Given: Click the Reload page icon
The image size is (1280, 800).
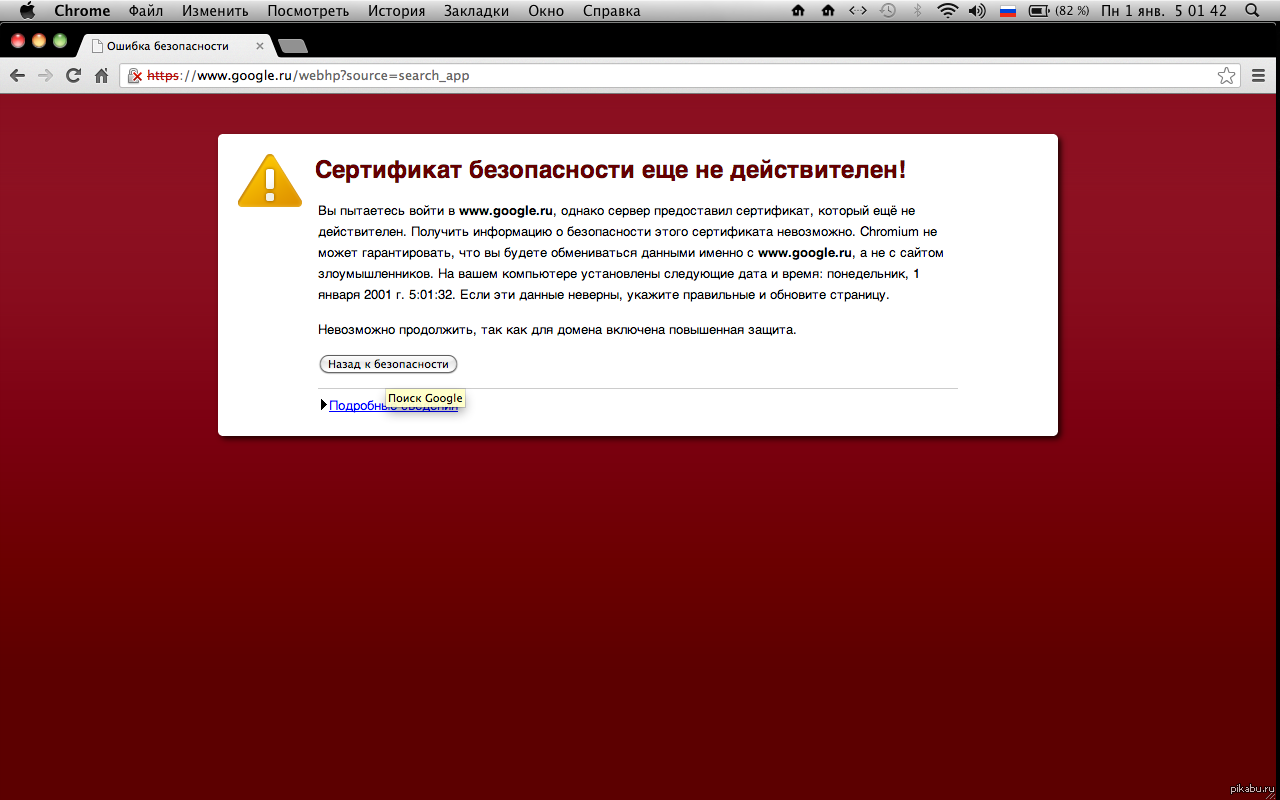Looking at the screenshot, I should (x=73, y=75).
